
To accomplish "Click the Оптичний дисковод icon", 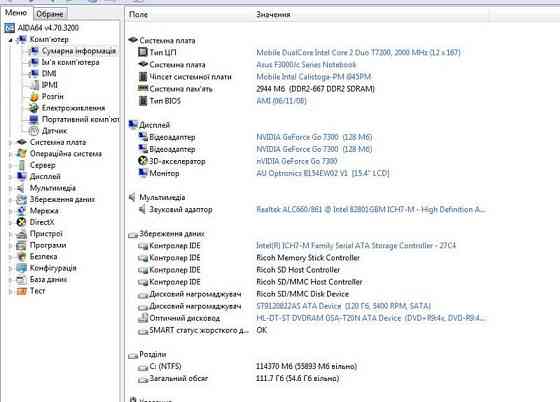I will click(x=143, y=318).
